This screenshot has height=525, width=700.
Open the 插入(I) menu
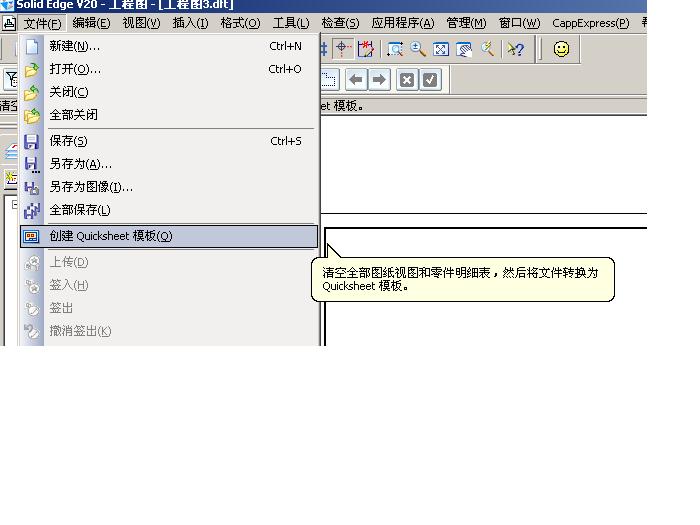(x=191, y=23)
